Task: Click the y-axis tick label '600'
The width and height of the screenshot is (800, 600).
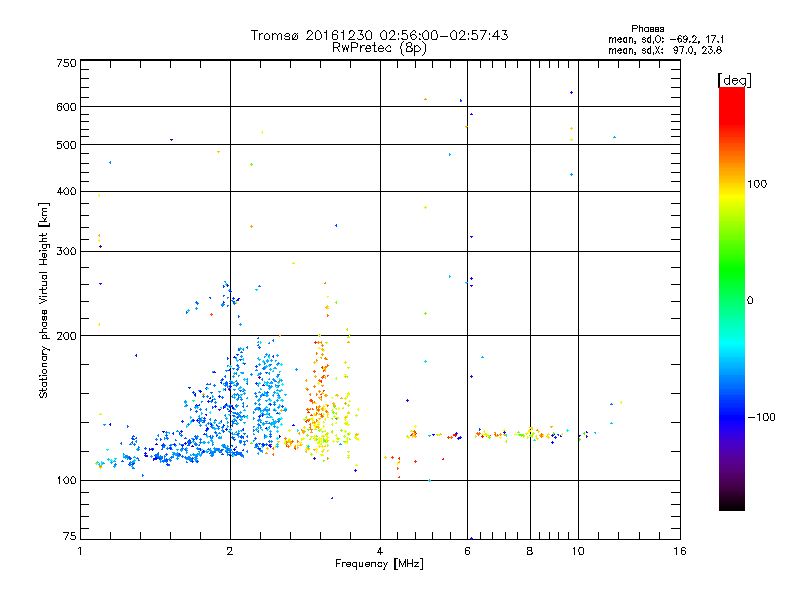Action: coord(66,107)
